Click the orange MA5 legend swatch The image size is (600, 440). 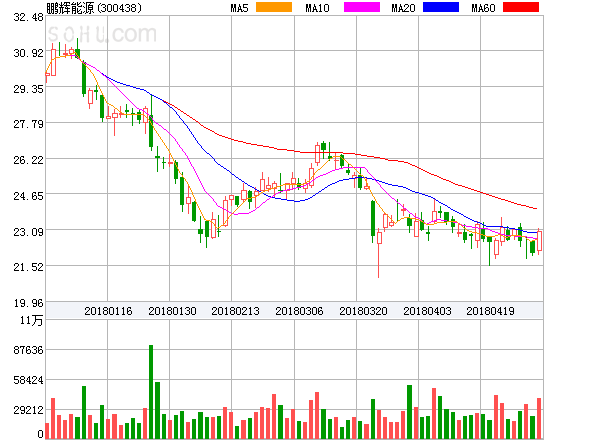click(x=275, y=8)
